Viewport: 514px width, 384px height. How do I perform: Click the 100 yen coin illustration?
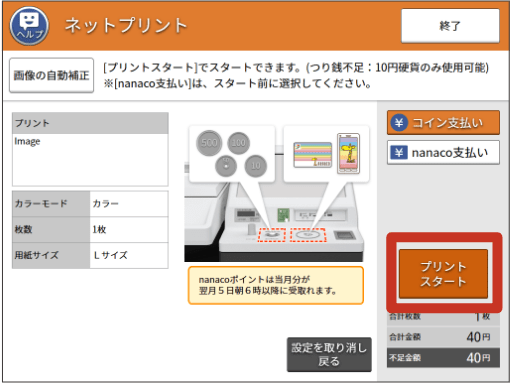point(238,143)
